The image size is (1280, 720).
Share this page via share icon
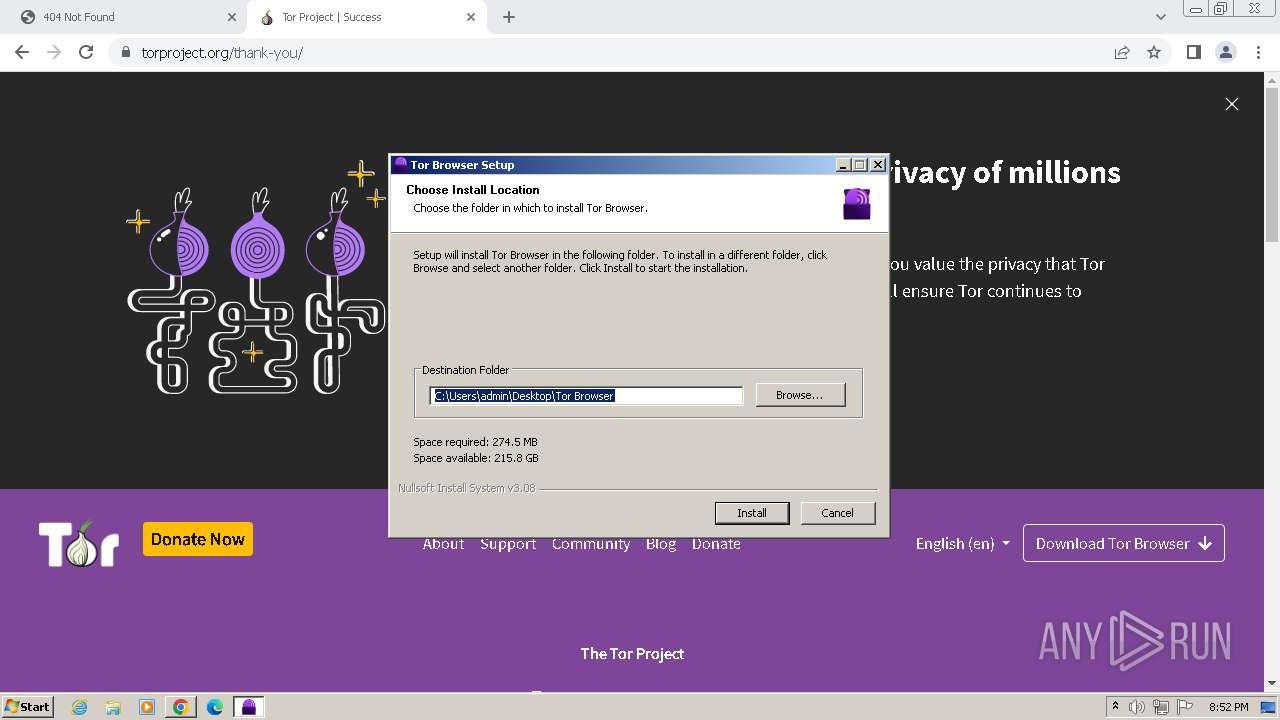point(1122,52)
